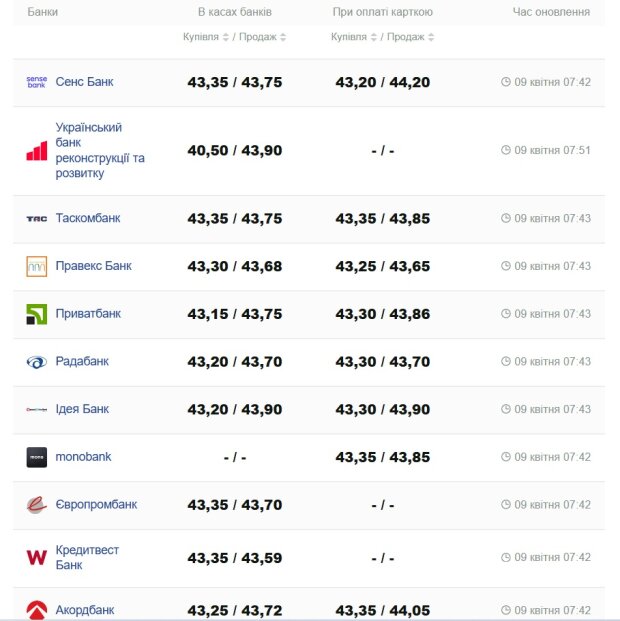Sort by Купівля under При оплаті карткою

353,37
